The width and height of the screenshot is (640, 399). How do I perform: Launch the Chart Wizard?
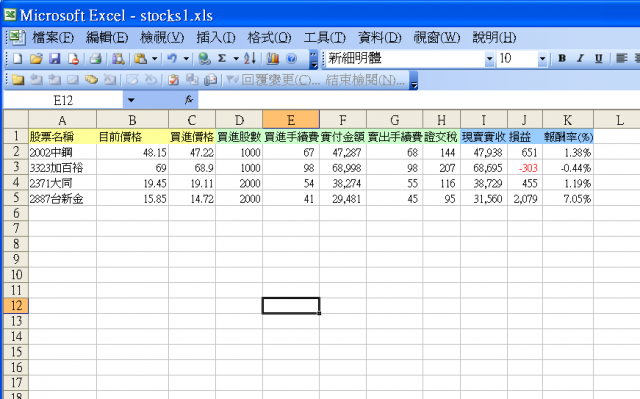tap(273, 59)
